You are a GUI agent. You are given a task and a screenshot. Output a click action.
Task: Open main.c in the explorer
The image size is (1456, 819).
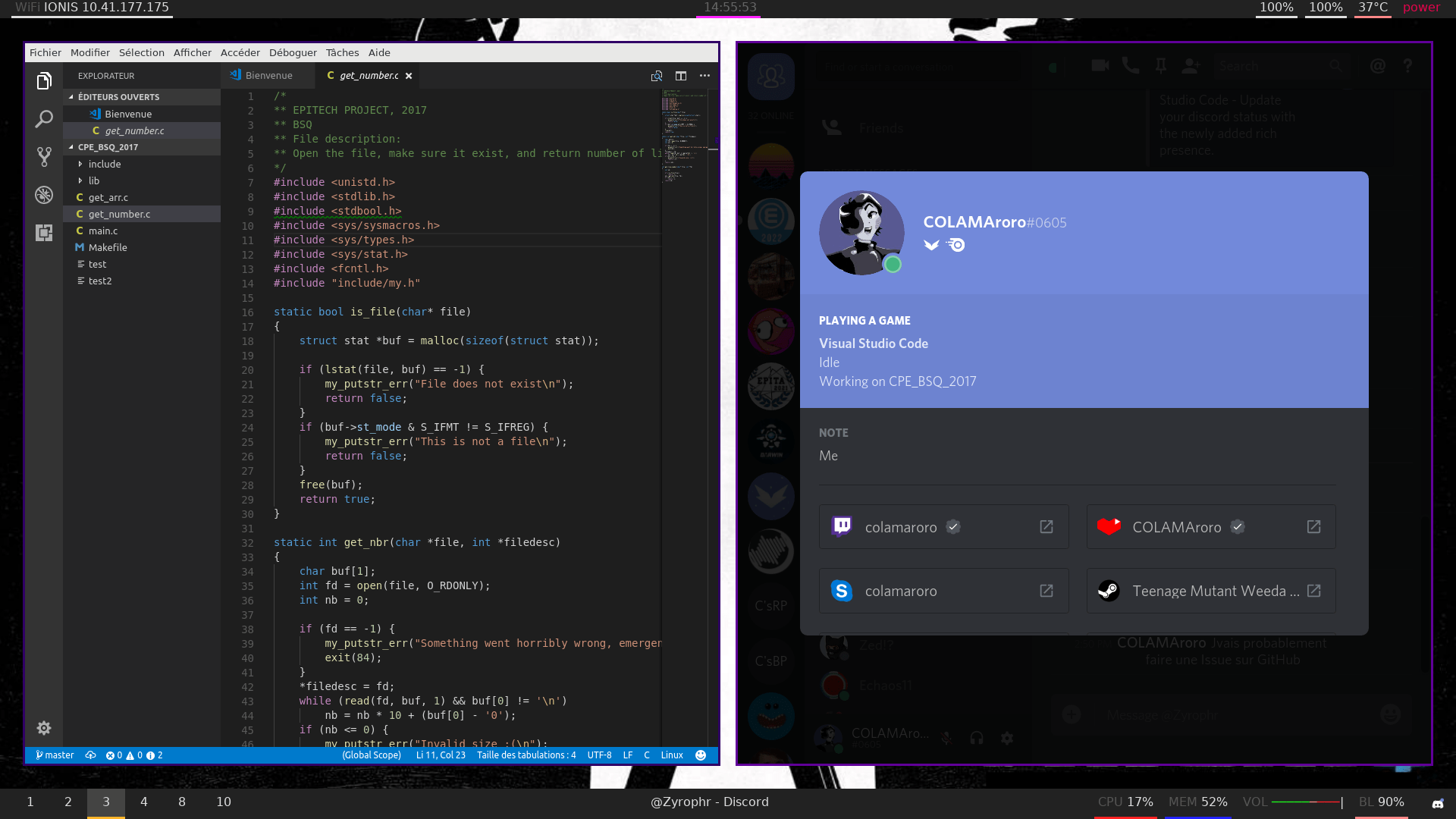pos(142,231)
